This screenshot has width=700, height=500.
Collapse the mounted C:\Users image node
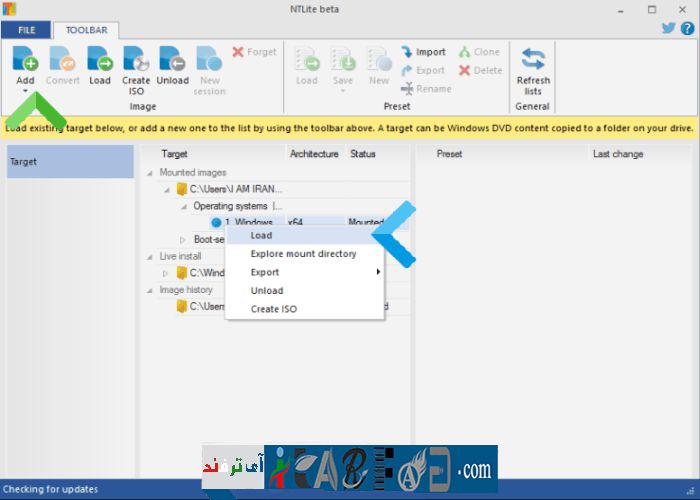(166, 189)
